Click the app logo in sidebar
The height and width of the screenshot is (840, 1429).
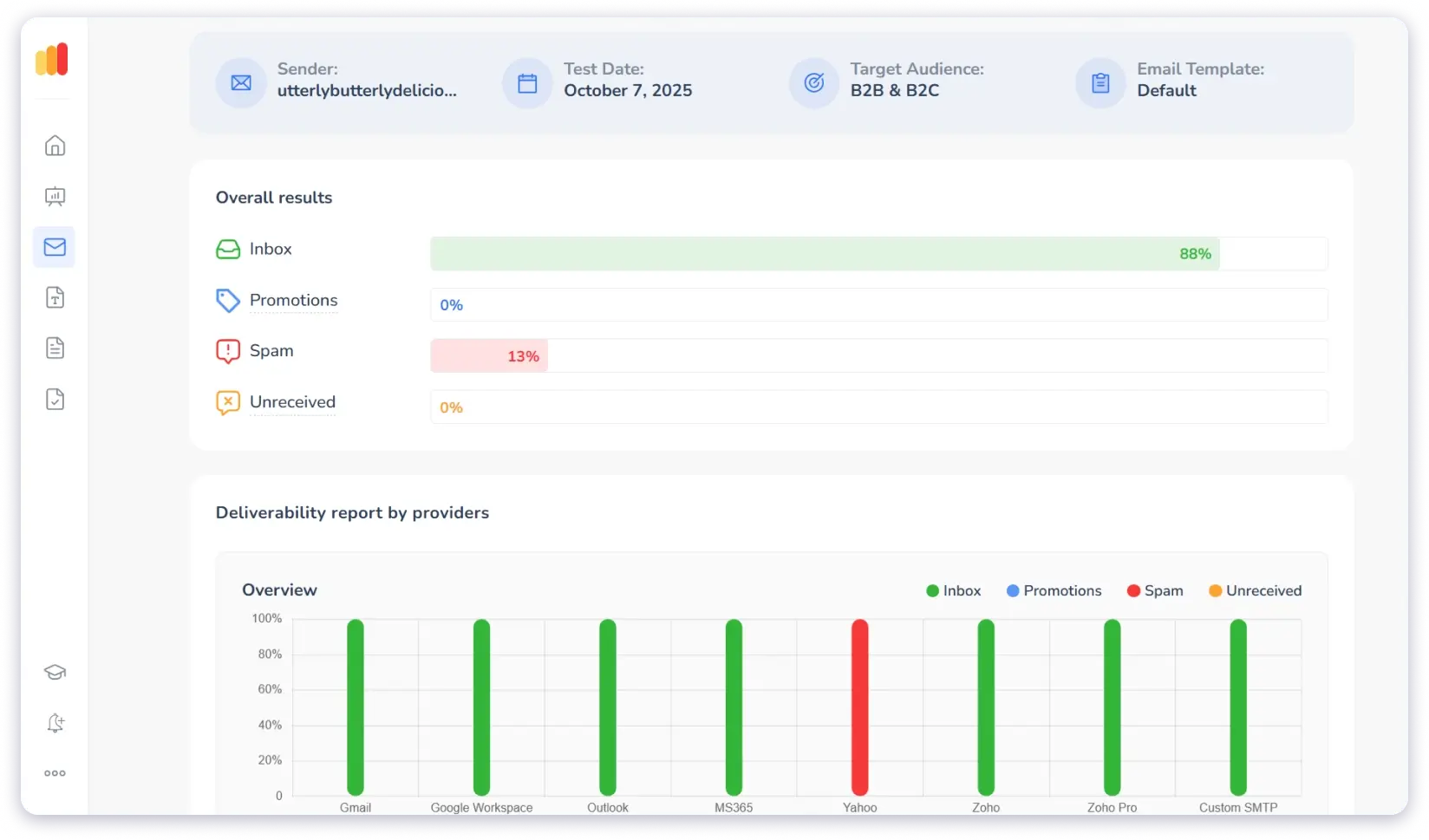(x=52, y=60)
